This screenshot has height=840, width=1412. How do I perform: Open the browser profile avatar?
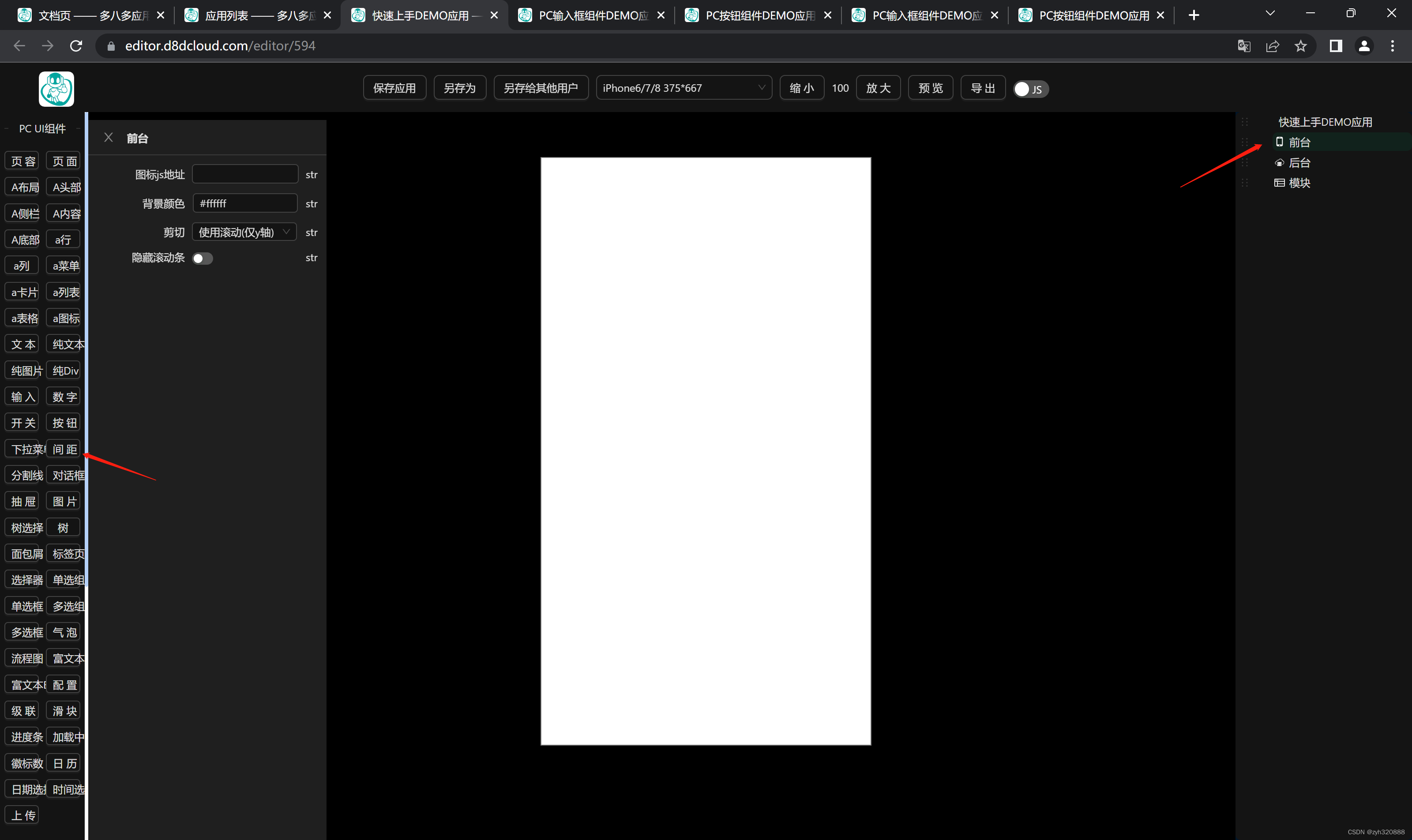coord(1364,46)
